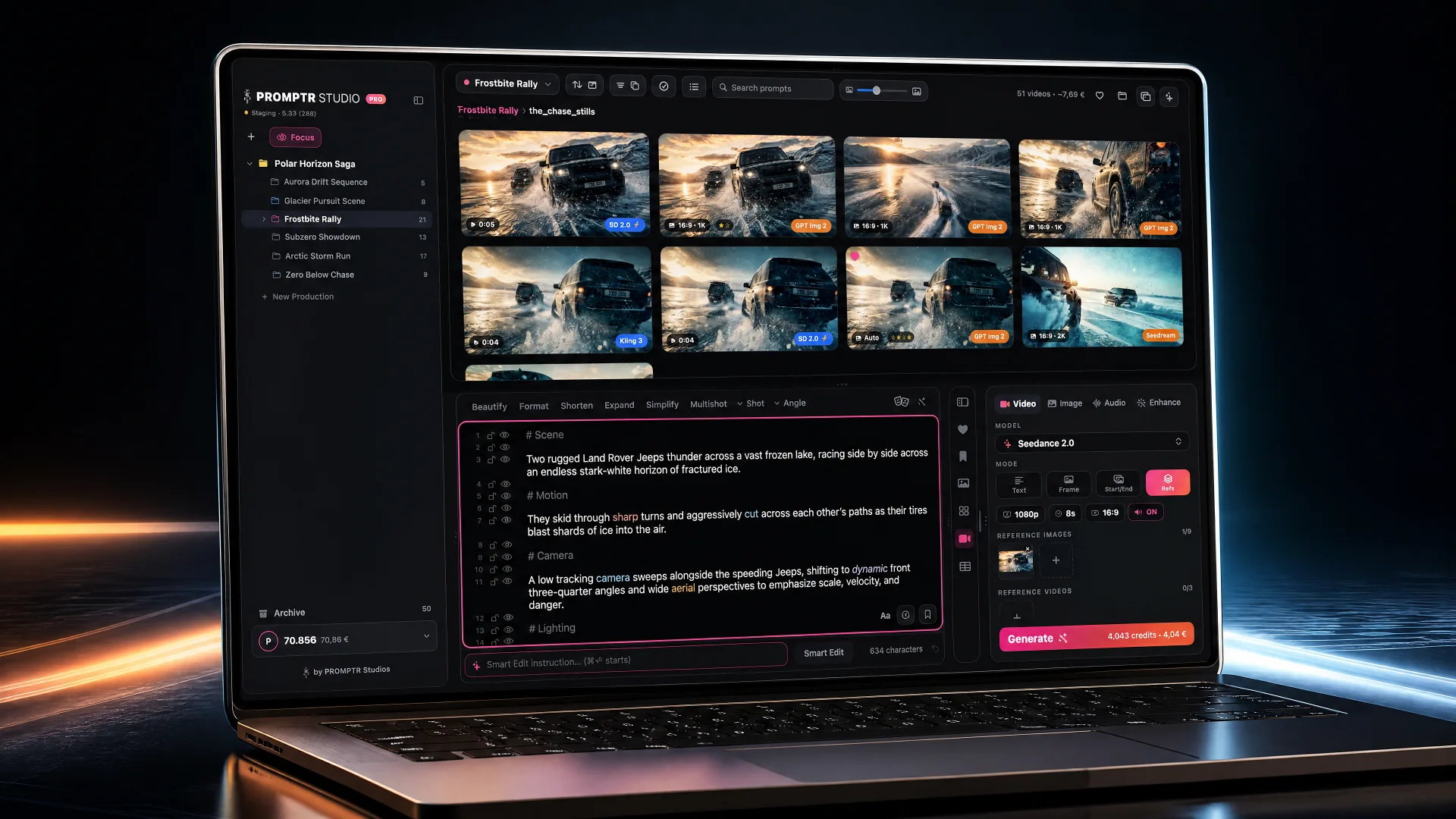Open the theater masks icon above the editor
Image resolution: width=1456 pixels, height=819 pixels.
coord(901,401)
